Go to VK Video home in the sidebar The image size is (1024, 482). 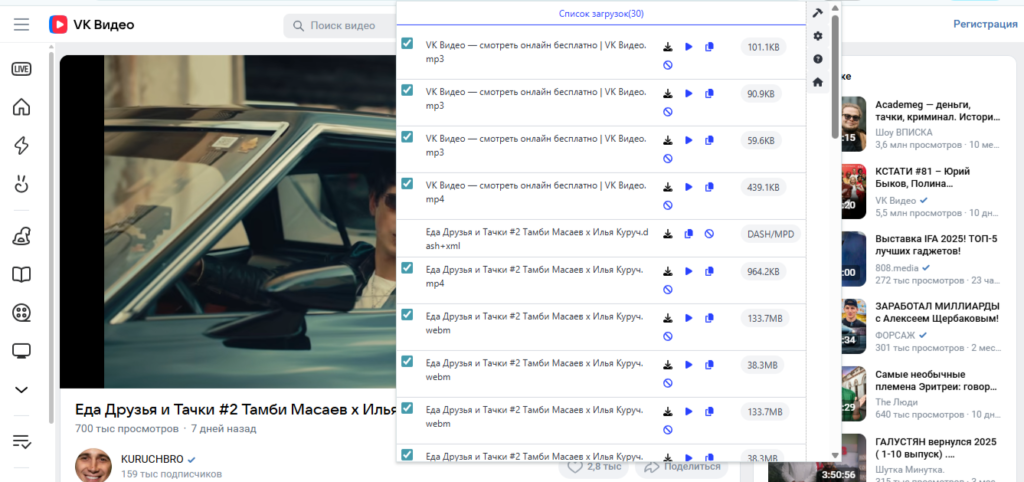pyautogui.click(x=21, y=108)
